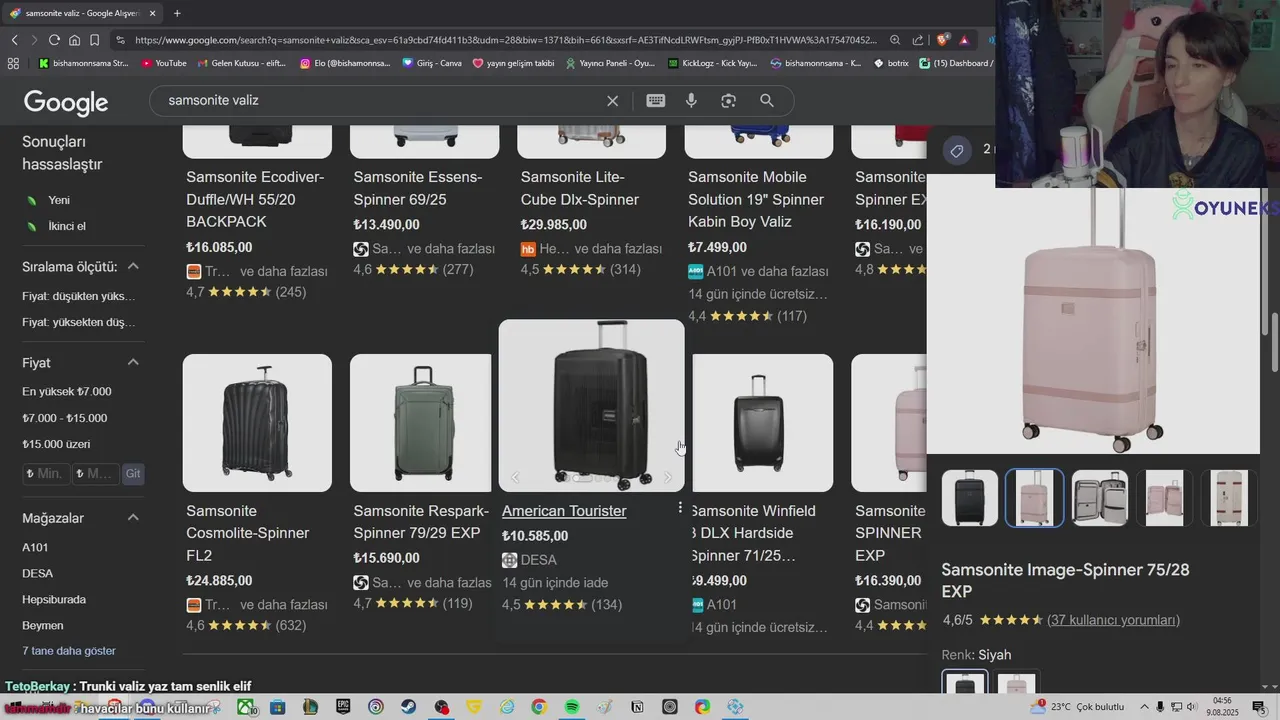Open a new browser tab
Screen dimensions: 1280x720
(x=177, y=13)
